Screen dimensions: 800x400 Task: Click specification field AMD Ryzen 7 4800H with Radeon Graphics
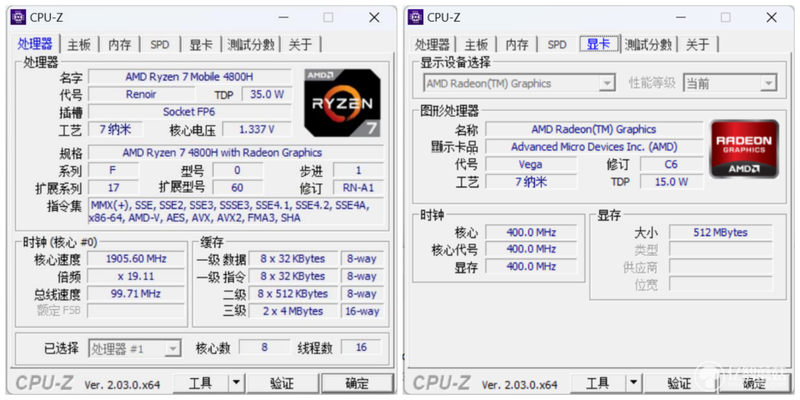pyautogui.click(x=236, y=153)
